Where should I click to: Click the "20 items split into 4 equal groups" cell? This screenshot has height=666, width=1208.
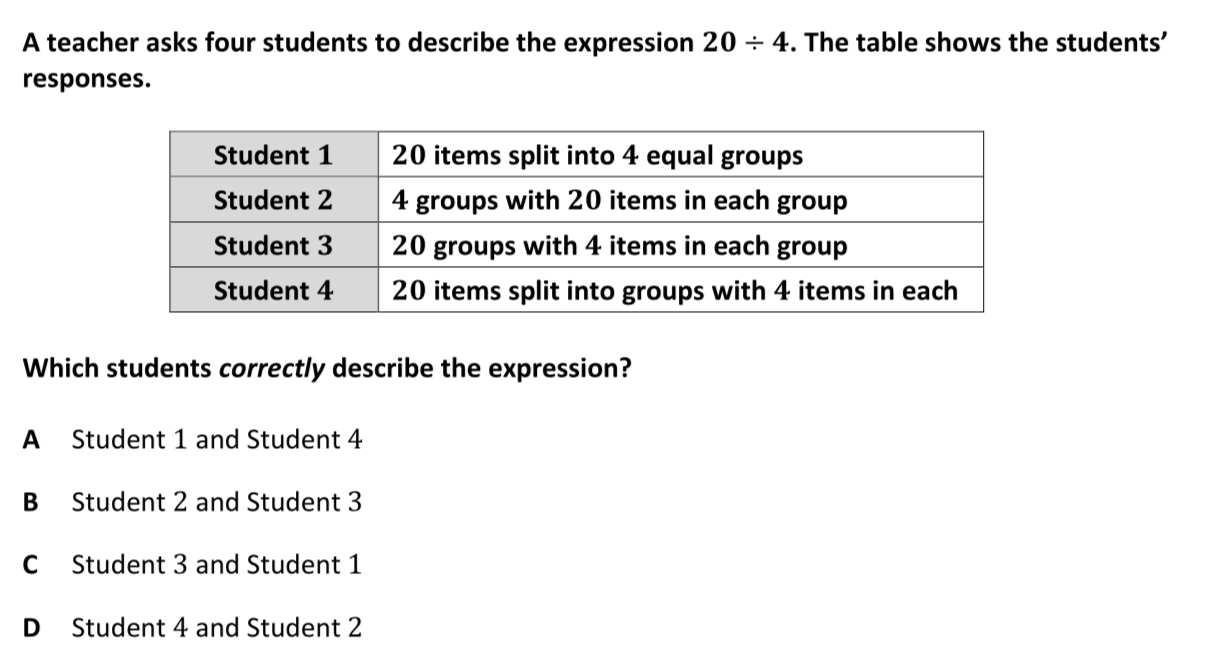coord(597,155)
